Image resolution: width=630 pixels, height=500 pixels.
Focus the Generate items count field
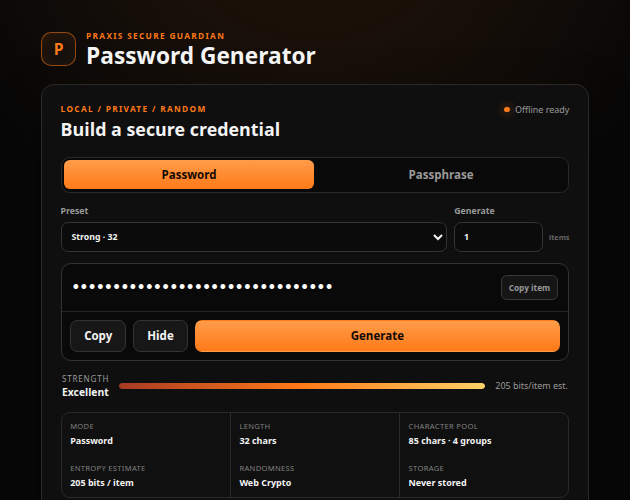tap(498, 237)
